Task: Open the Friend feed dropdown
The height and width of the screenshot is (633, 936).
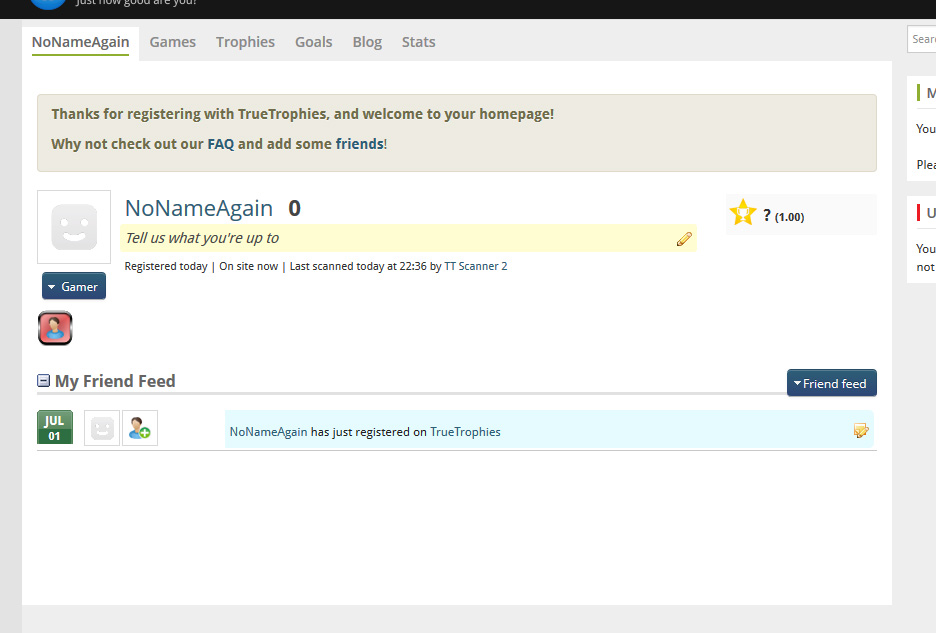Action: pos(832,383)
